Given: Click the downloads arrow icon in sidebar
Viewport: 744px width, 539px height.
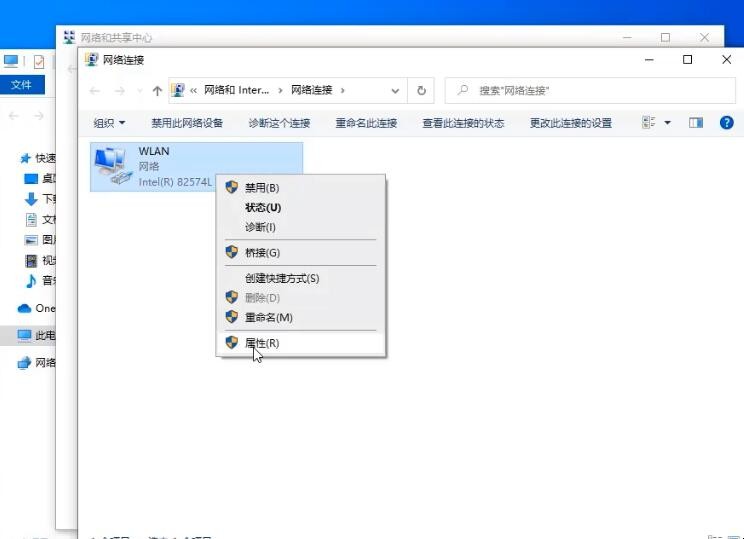Looking at the screenshot, I should (31, 199).
